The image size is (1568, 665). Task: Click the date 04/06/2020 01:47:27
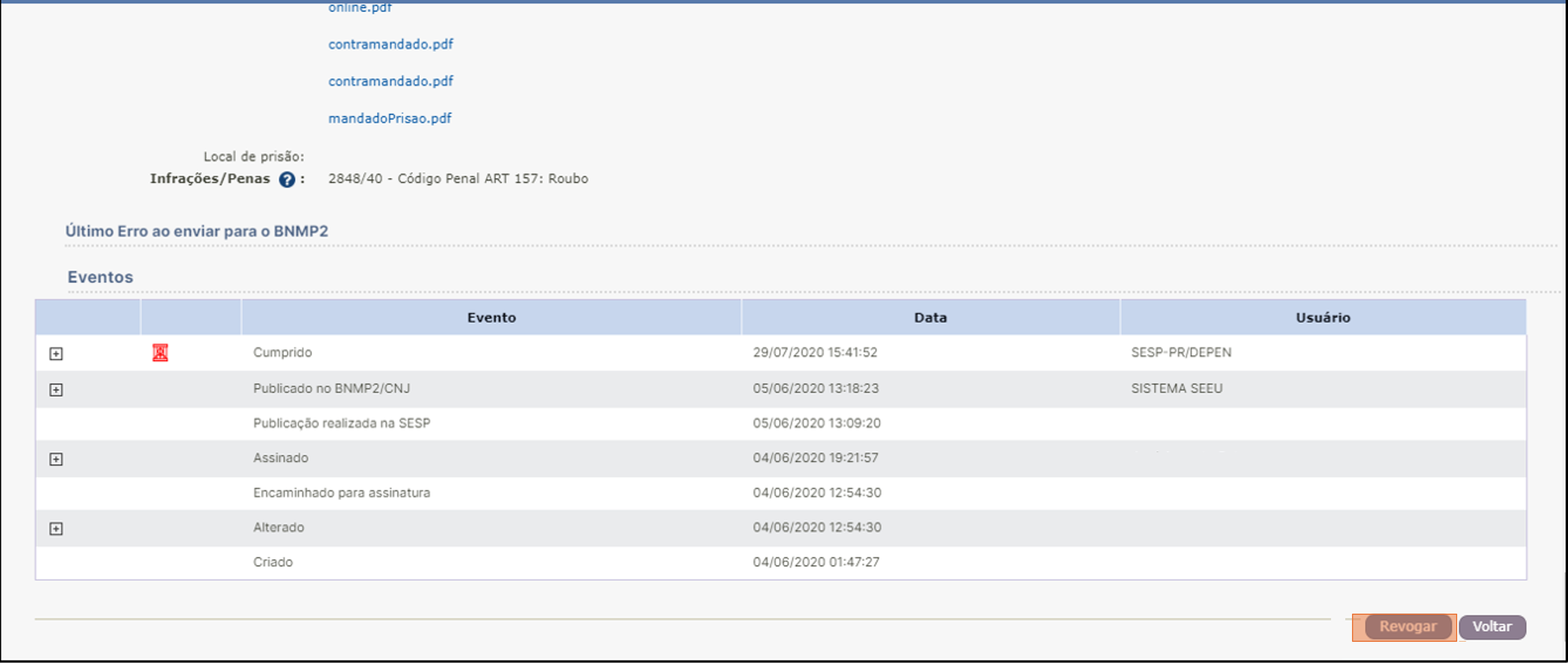[816, 562]
